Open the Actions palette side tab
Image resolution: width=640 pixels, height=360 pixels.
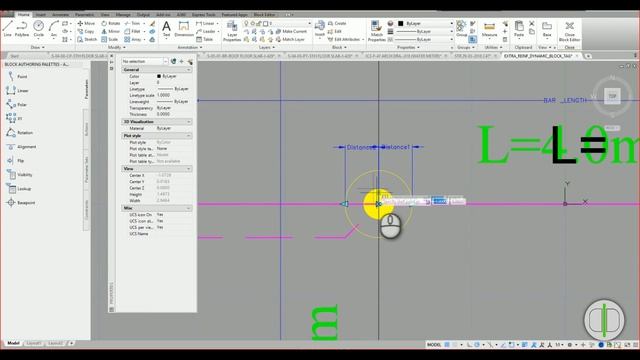[x=86, y=129]
